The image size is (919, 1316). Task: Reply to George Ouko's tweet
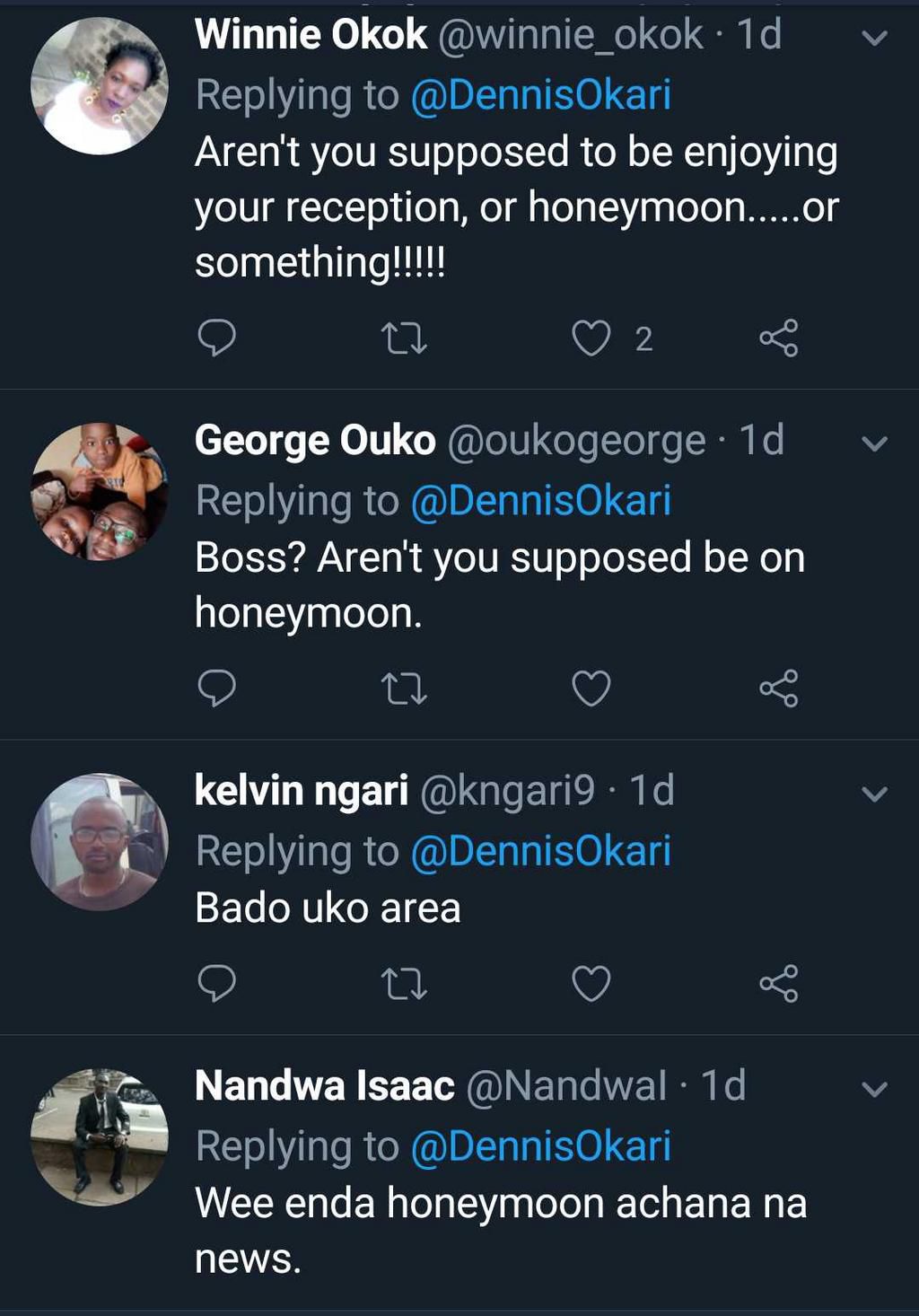pyautogui.click(x=216, y=689)
